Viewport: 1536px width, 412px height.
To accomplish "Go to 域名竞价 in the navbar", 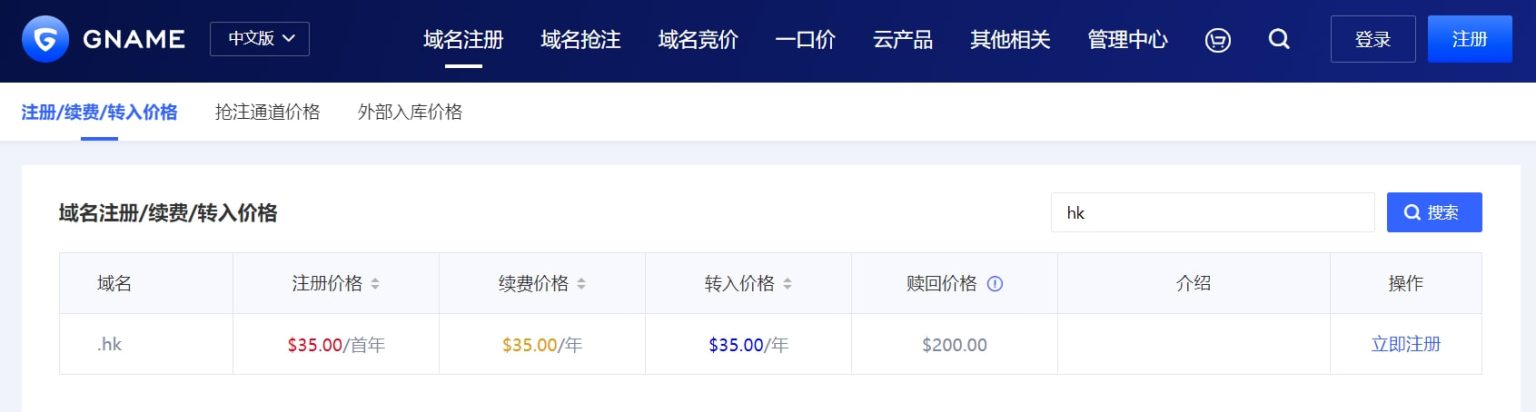I will click(698, 40).
